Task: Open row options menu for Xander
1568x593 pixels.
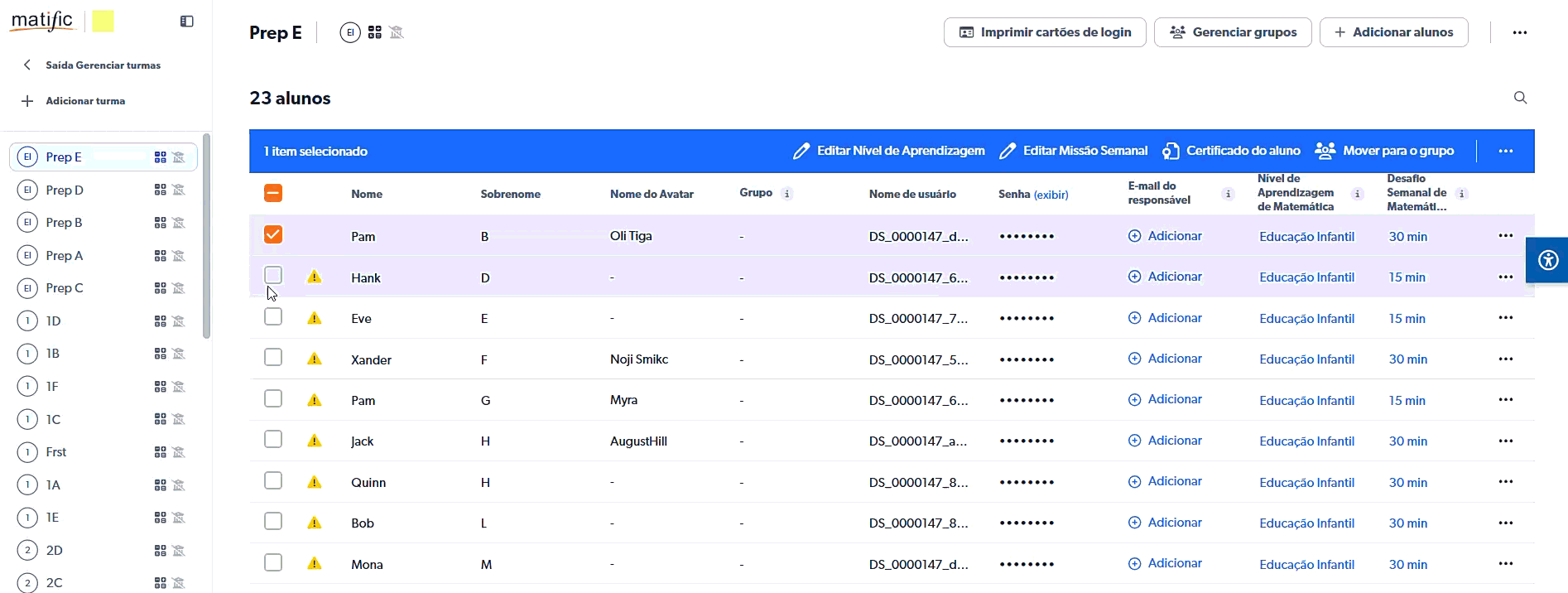Action: pos(1505,359)
